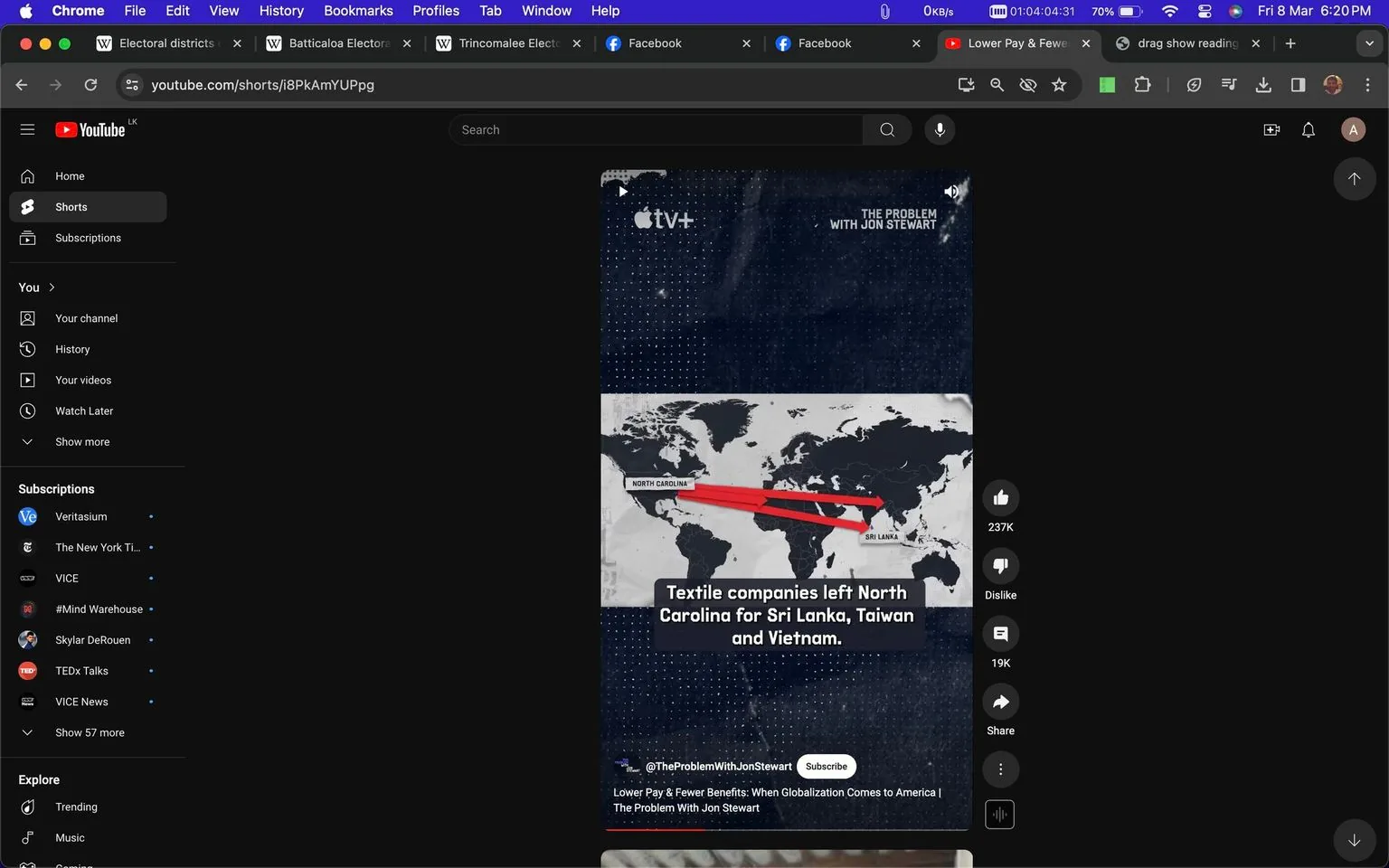Image resolution: width=1389 pixels, height=868 pixels.
Task: Subscribe to TheProblemWithJonStewart
Action: point(825,766)
